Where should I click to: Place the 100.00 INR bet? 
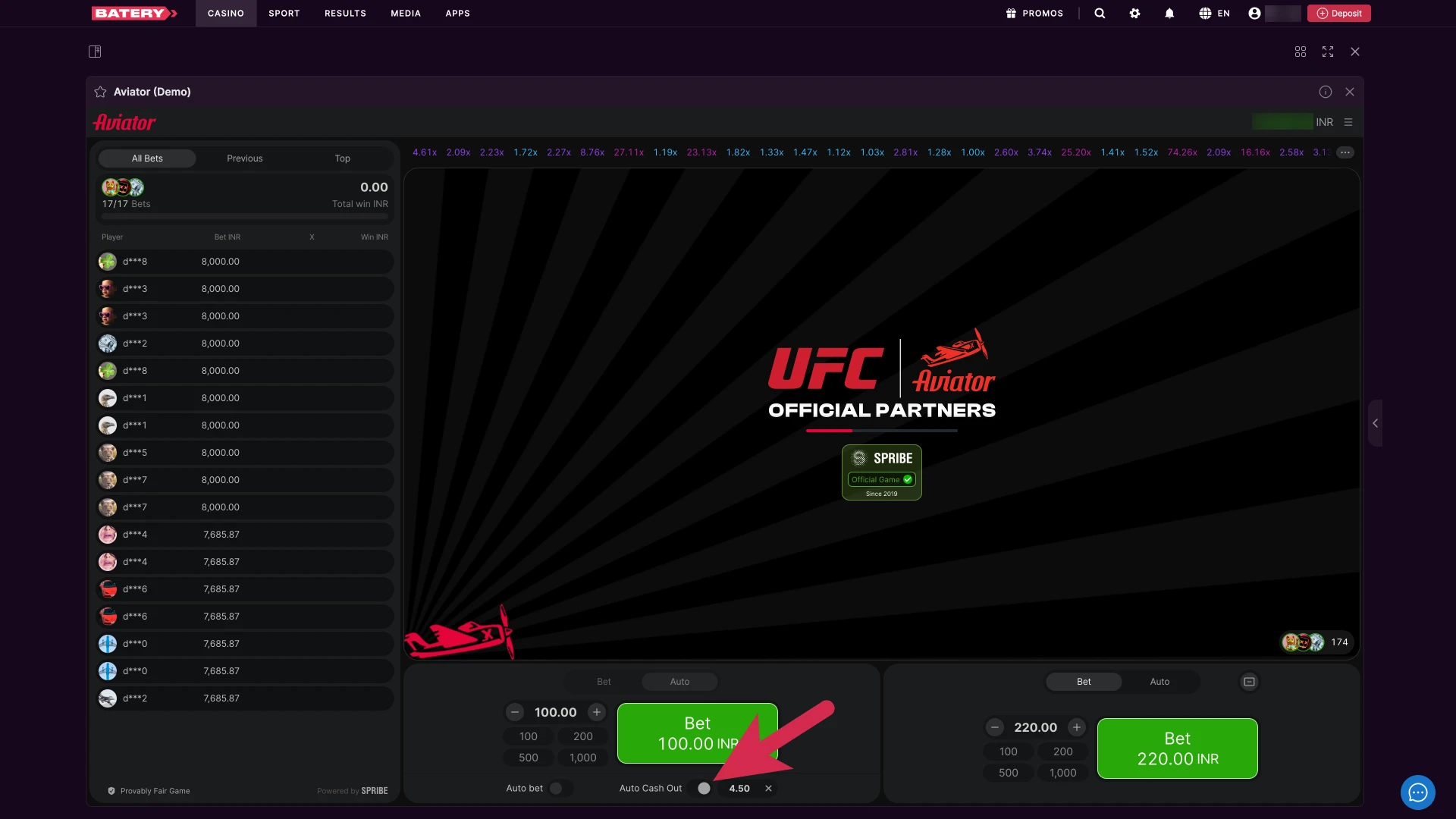(x=698, y=733)
